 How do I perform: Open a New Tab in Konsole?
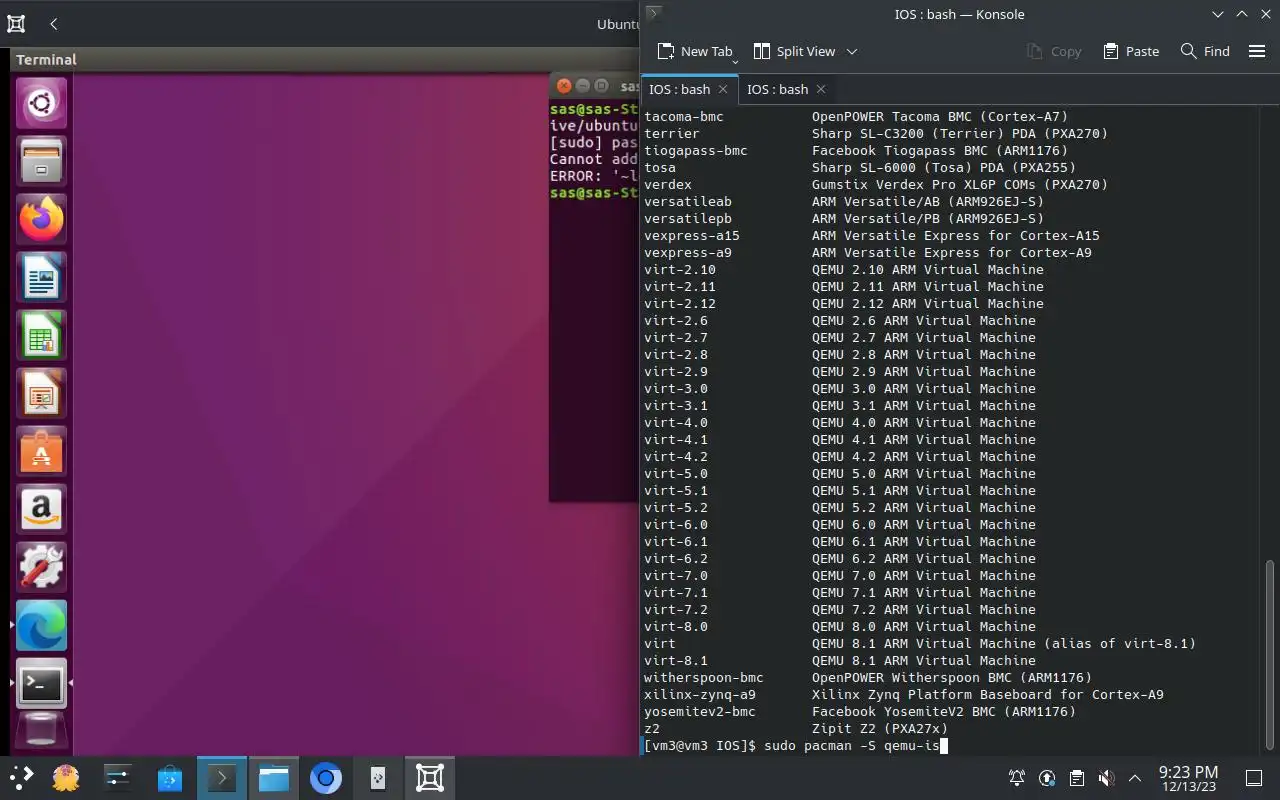click(x=695, y=51)
